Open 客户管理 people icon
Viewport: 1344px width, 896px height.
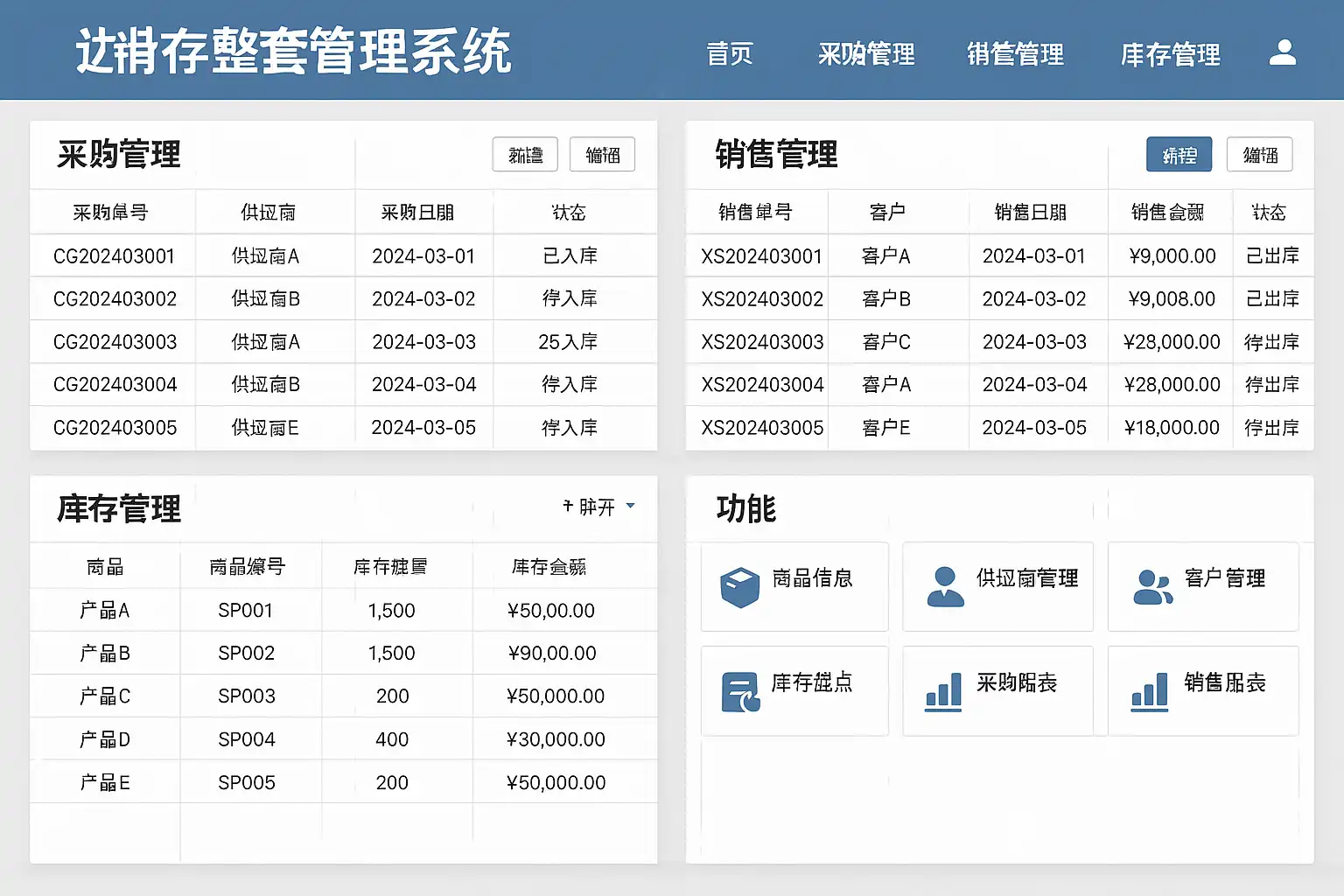[1152, 587]
